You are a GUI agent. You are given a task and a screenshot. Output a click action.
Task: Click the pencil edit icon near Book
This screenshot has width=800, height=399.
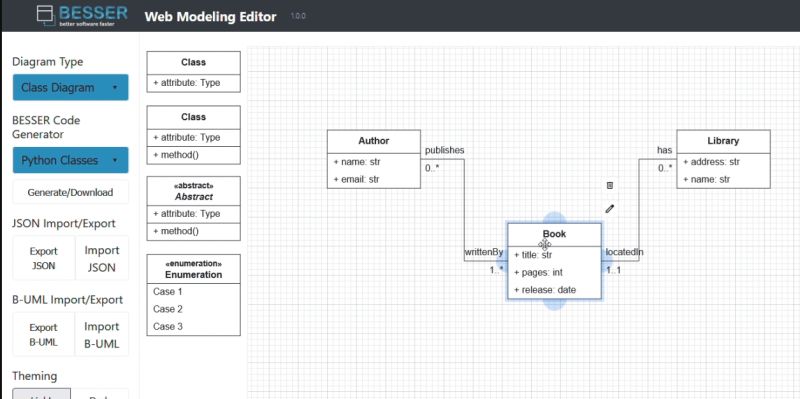point(610,208)
